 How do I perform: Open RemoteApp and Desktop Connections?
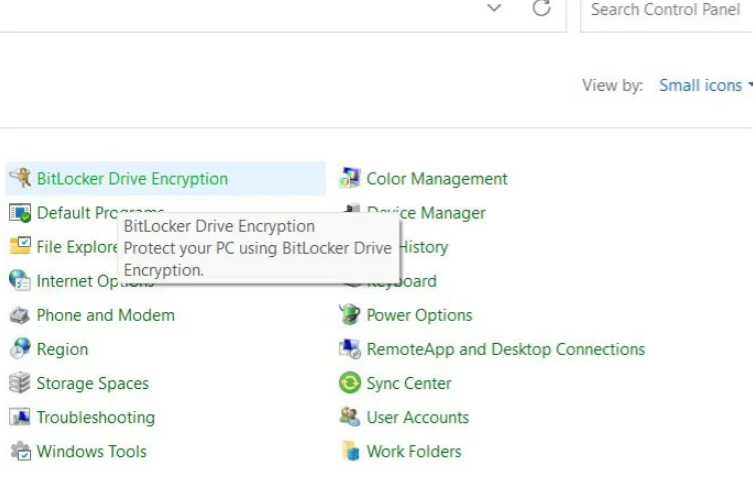[x=505, y=349]
